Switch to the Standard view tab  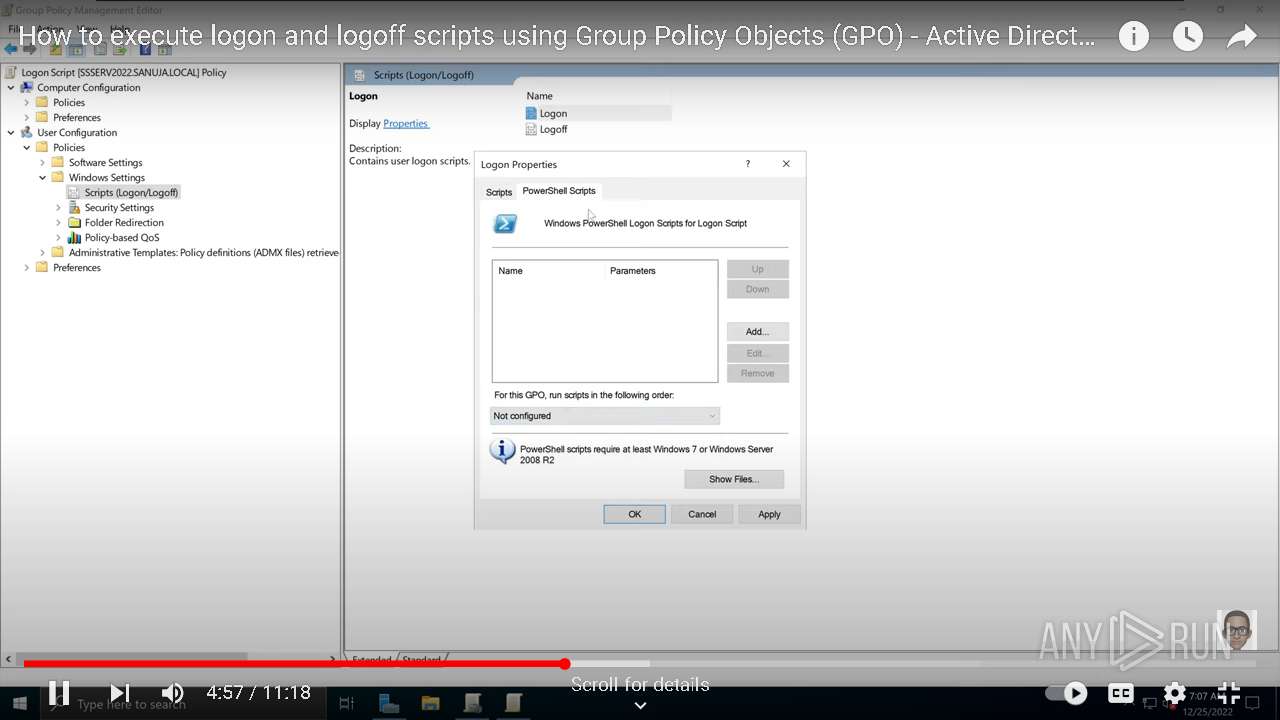[421, 659]
